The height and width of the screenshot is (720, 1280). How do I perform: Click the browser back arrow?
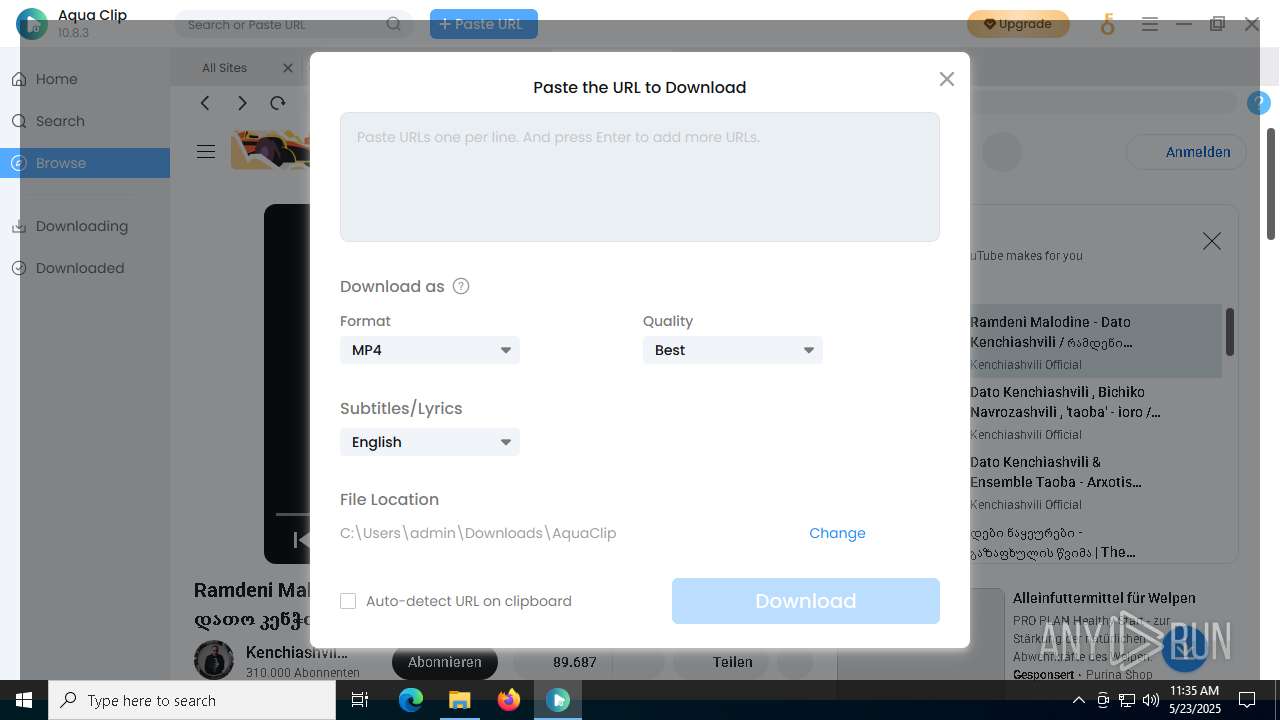pyautogui.click(x=205, y=103)
